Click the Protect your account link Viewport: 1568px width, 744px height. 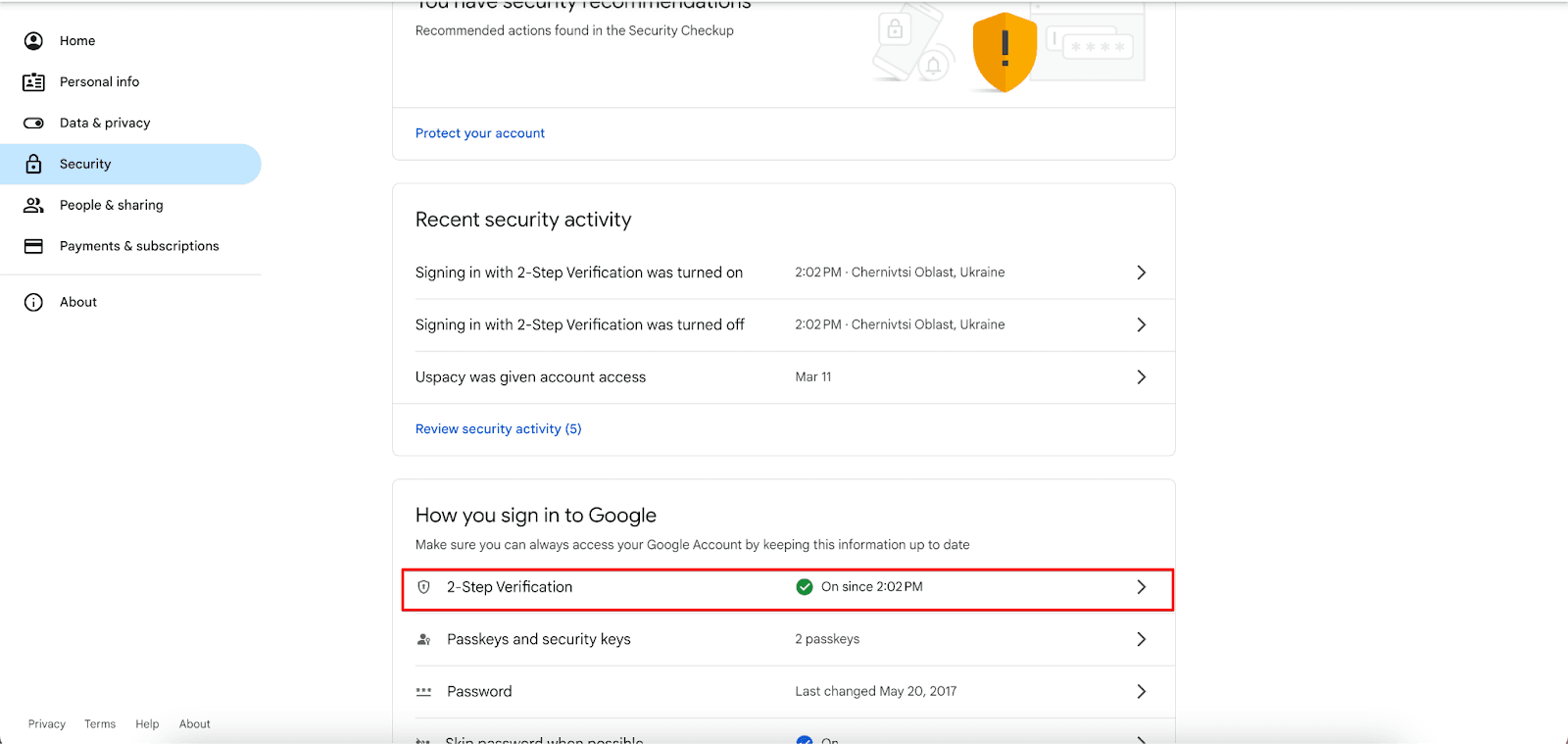[x=480, y=133]
